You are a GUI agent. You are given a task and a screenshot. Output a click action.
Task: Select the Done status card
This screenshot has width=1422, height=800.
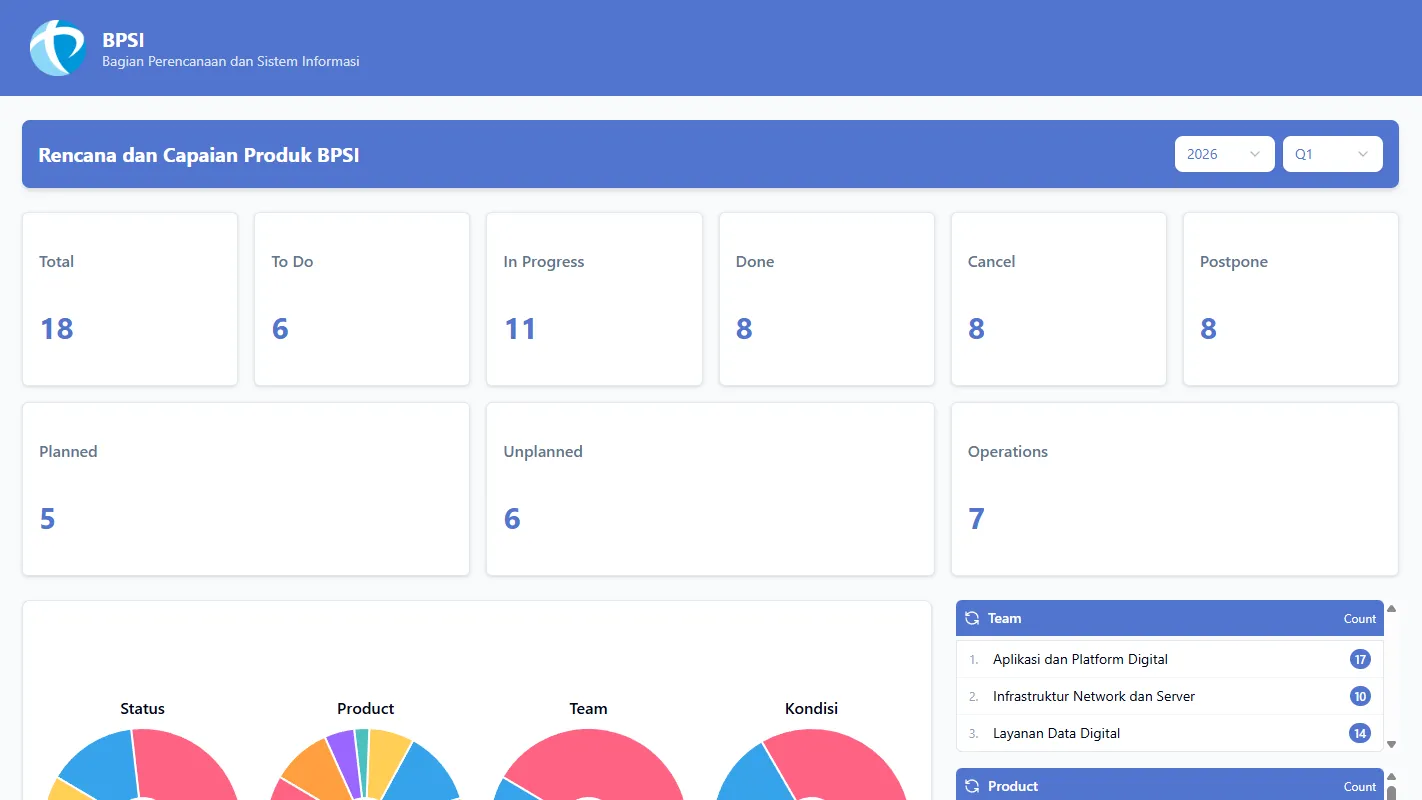[826, 298]
